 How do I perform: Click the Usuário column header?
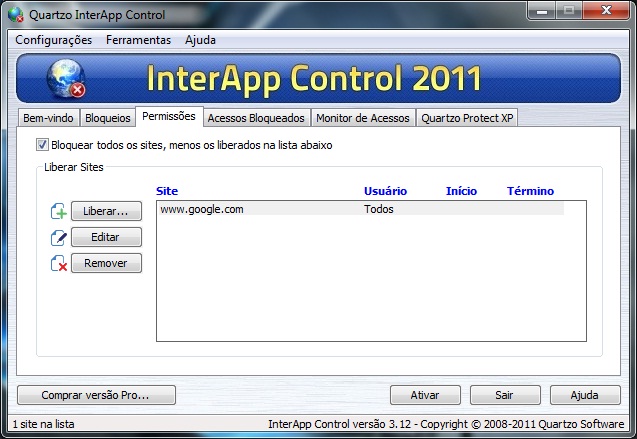[385, 191]
